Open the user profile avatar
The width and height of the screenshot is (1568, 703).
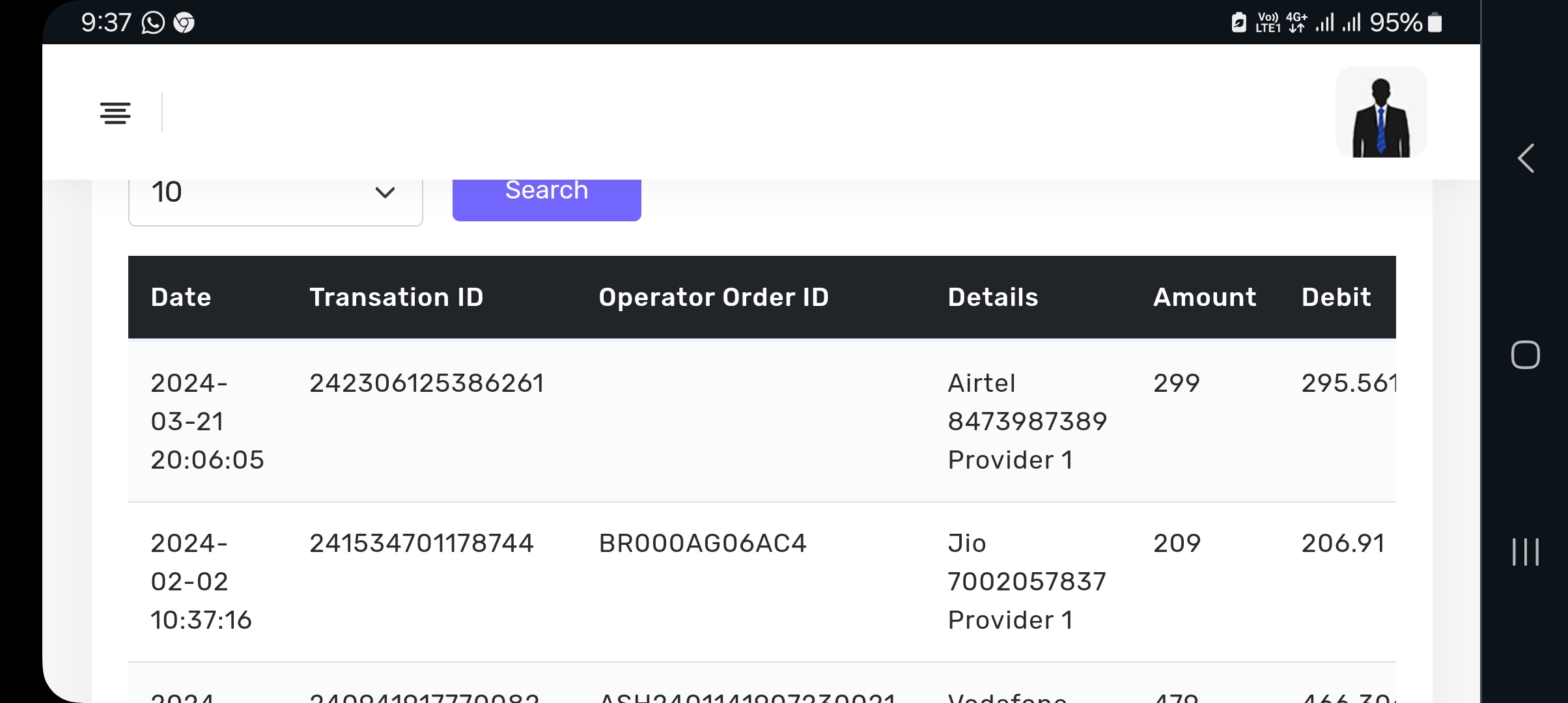pos(1380,113)
